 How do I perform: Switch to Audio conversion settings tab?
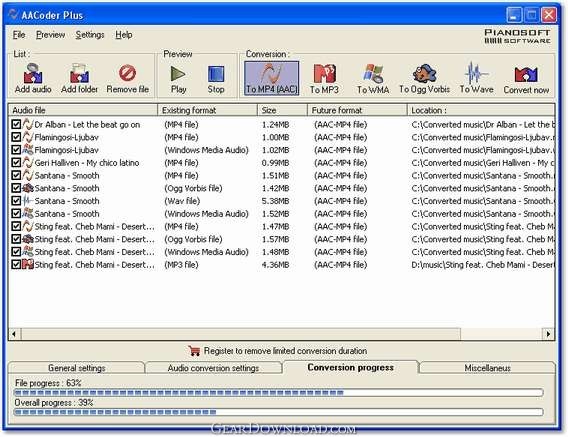point(213,368)
